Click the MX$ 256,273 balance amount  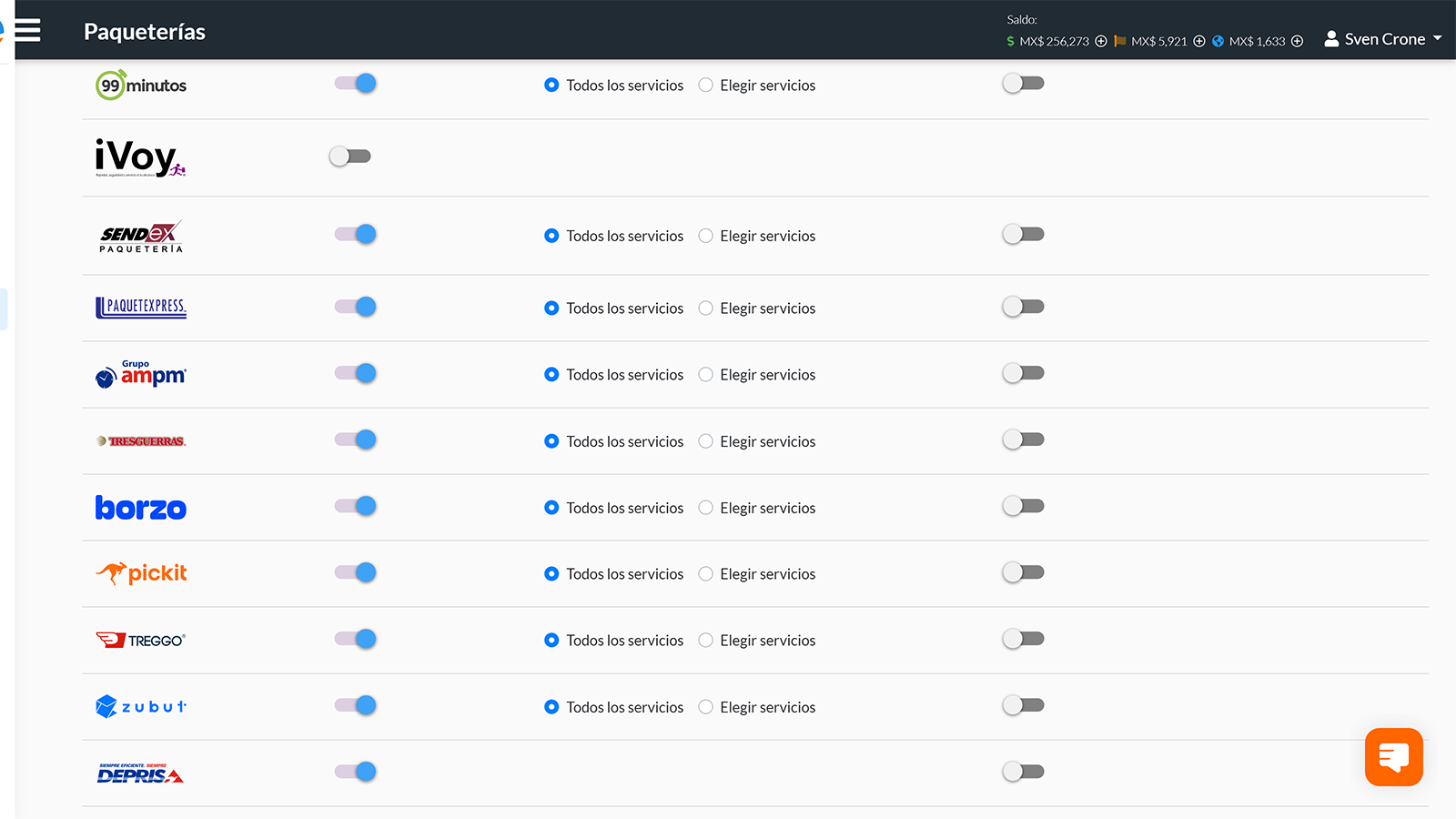[x=1054, y=41]
